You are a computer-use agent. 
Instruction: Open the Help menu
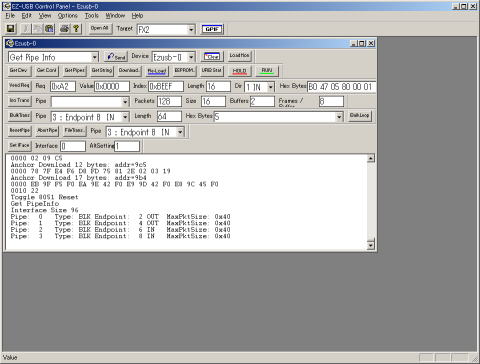[x=137, y=16]
